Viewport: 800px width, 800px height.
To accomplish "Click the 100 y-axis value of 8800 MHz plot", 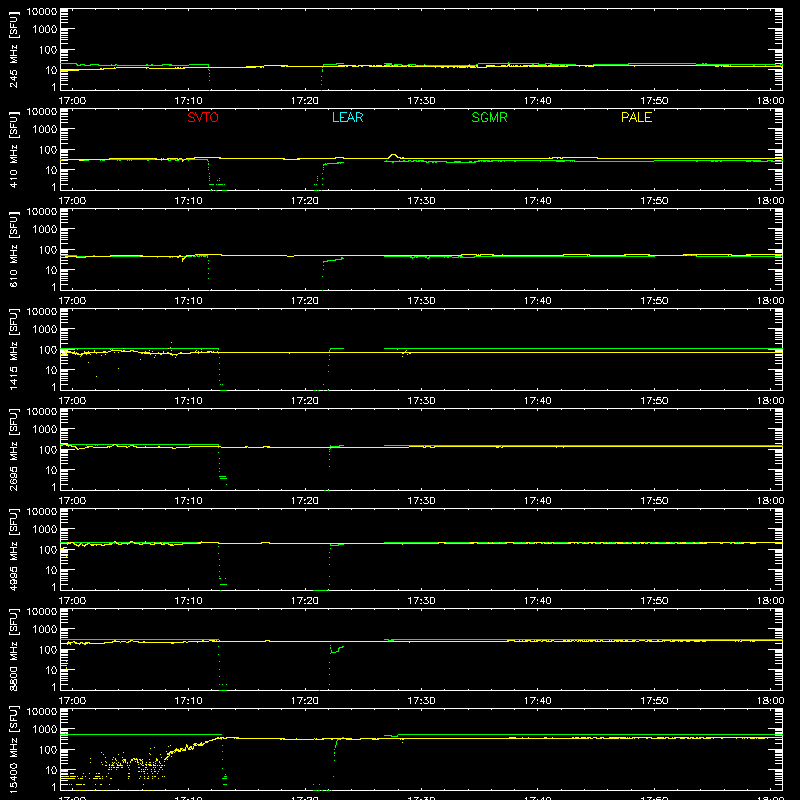I will click(x=48, y=650).
